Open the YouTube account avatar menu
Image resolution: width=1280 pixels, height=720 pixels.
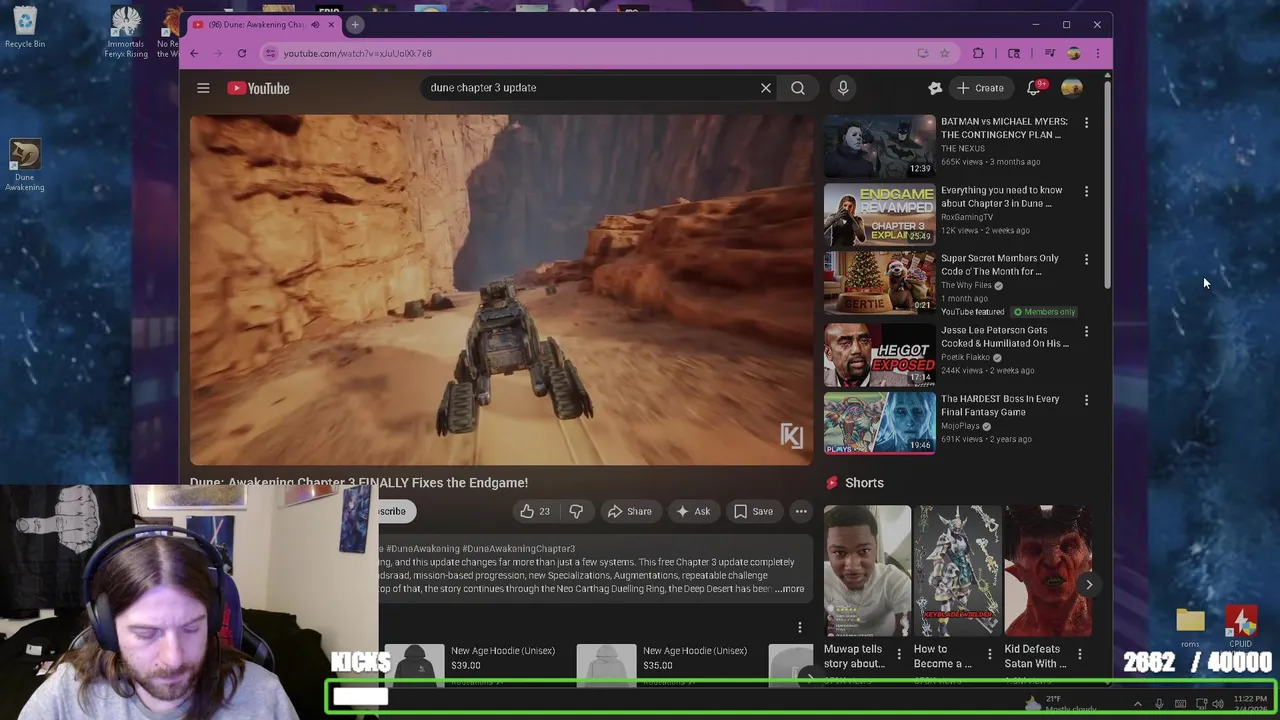(x=1072, y=88)
